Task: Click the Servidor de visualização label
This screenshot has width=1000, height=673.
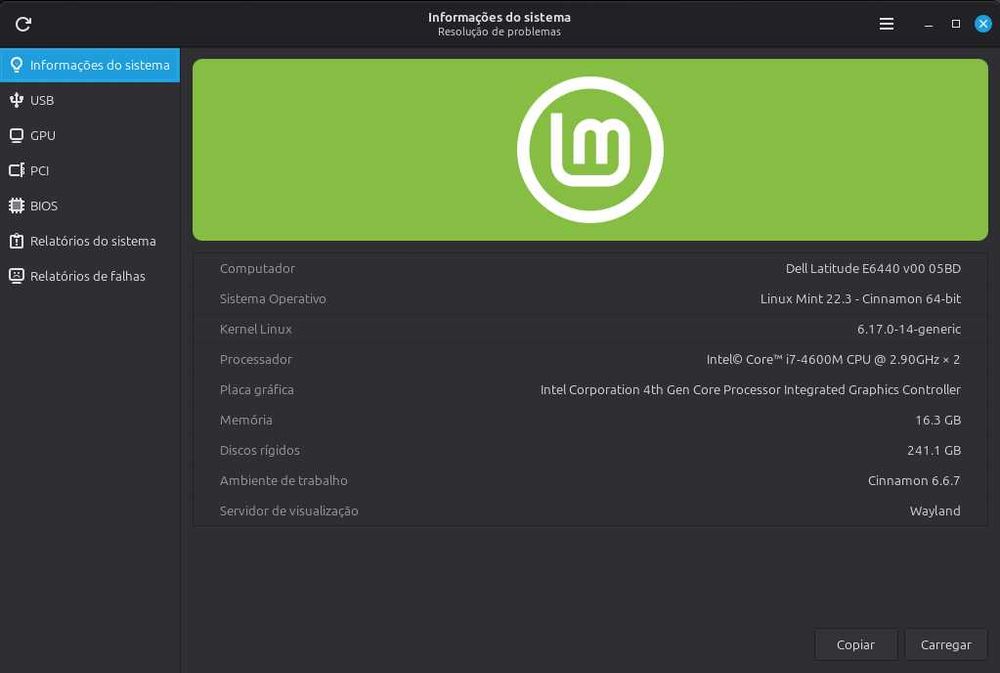Action: click(x=289, y=511)
